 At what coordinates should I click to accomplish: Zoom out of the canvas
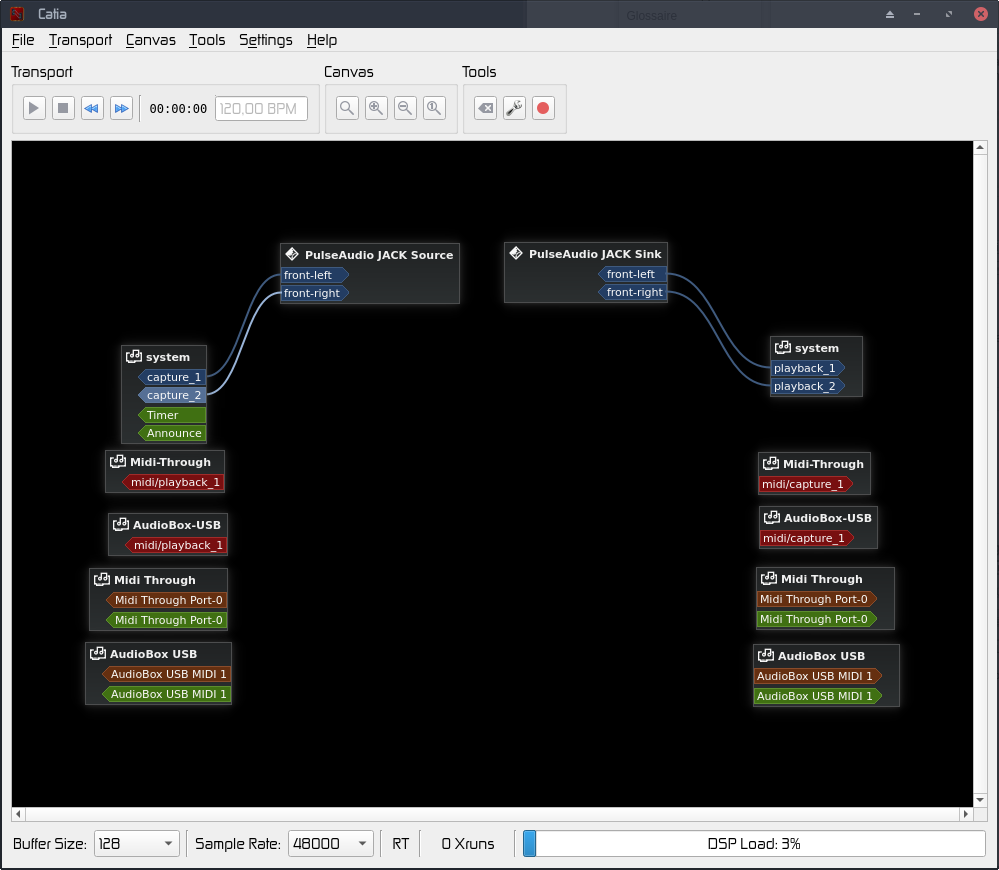pos(405,108)
